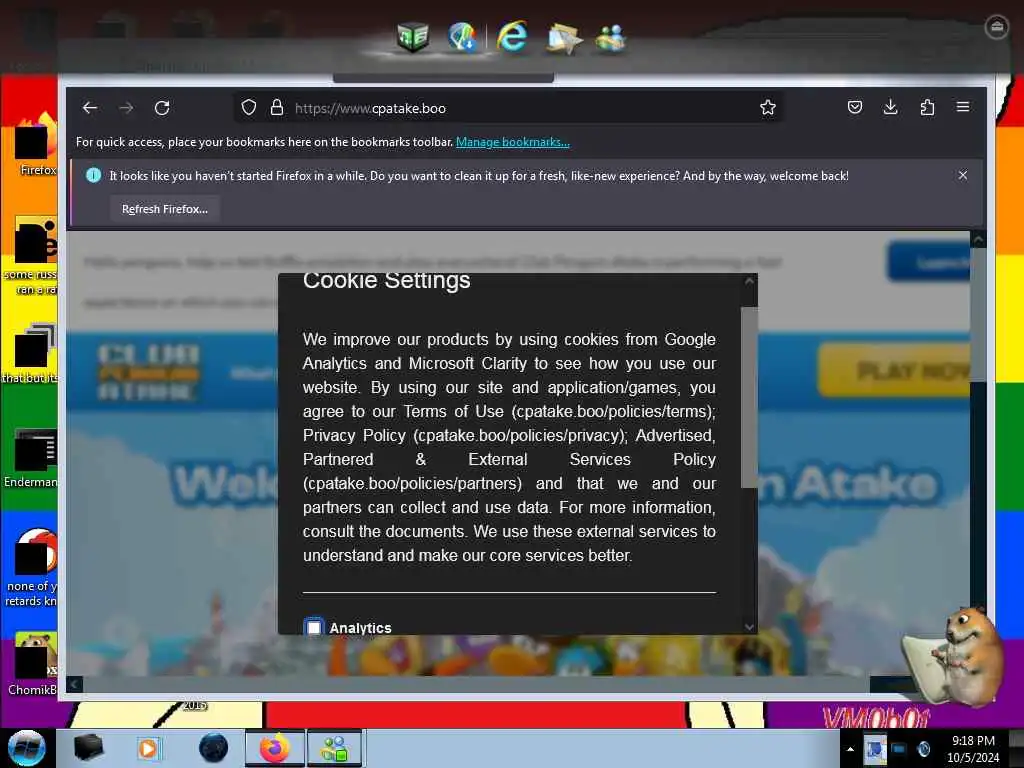1024x768 pixels.
Task: Click the cookie dialog scrollbar thumb
Action: click(749, 397)
